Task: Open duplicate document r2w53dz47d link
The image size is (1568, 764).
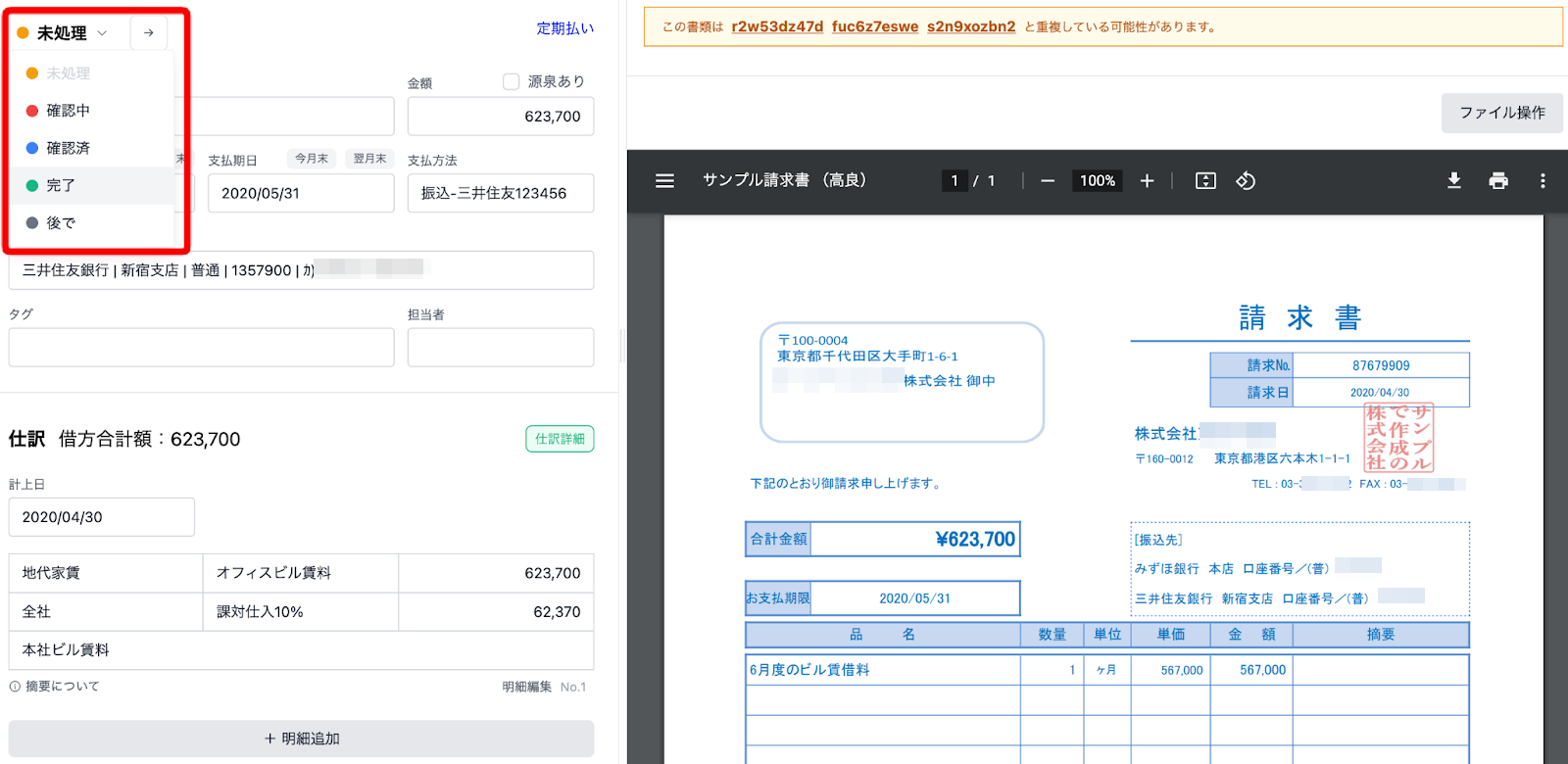Action: coord(777,26)
